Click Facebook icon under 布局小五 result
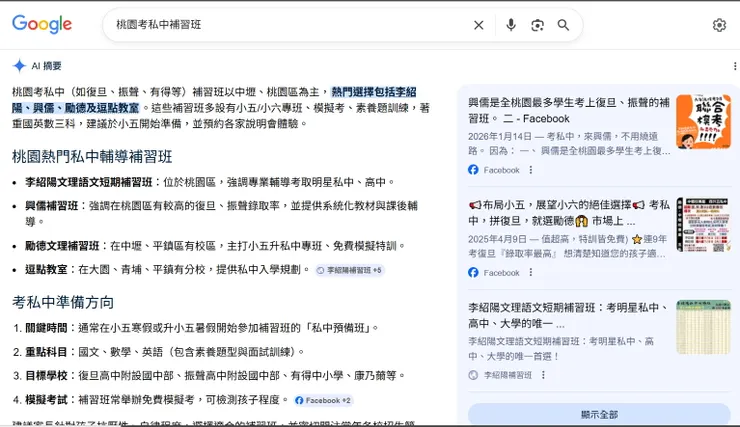The width and height of the screenshot is (740, 427). point(473,272)
